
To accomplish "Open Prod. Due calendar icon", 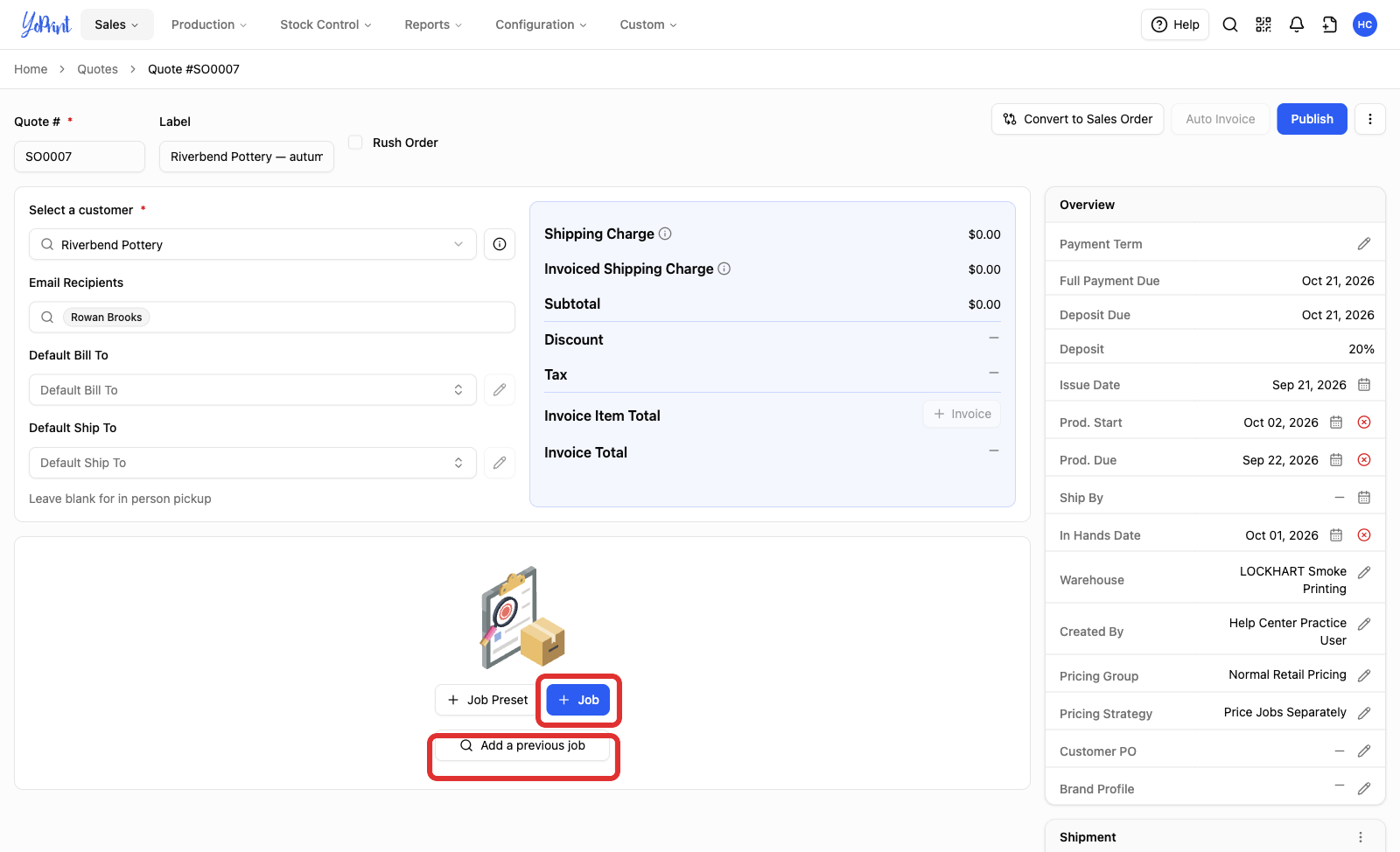I will click(x=1336, y=460).
